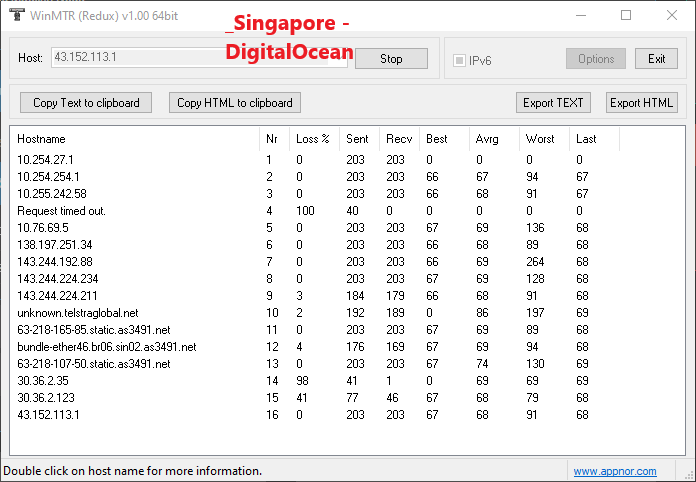Click the 41 loss value on hop 15

click(x=302, y=398)
